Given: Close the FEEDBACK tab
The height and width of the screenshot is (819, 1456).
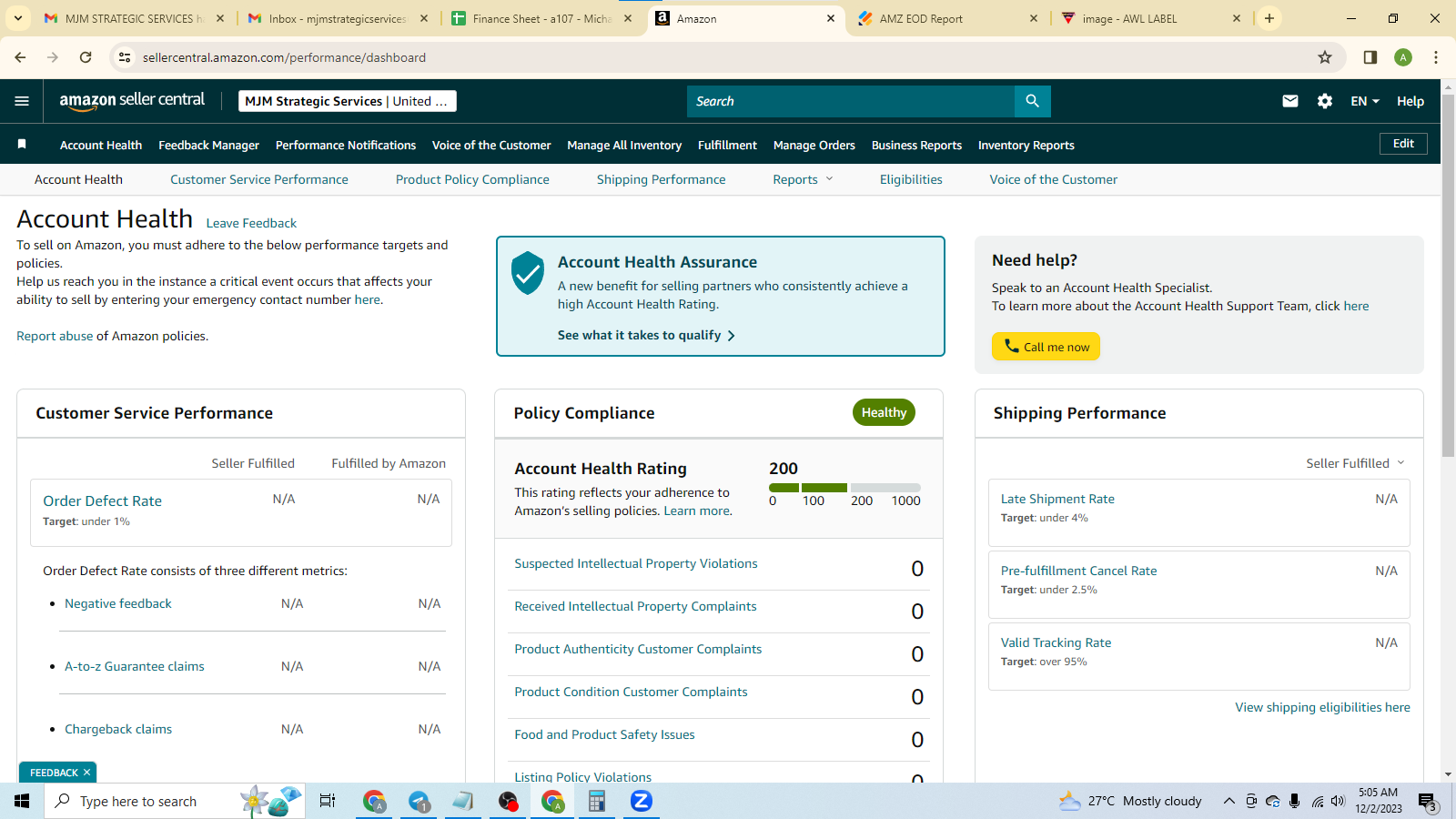Looking at the screenshot, I should click(86, 773).
